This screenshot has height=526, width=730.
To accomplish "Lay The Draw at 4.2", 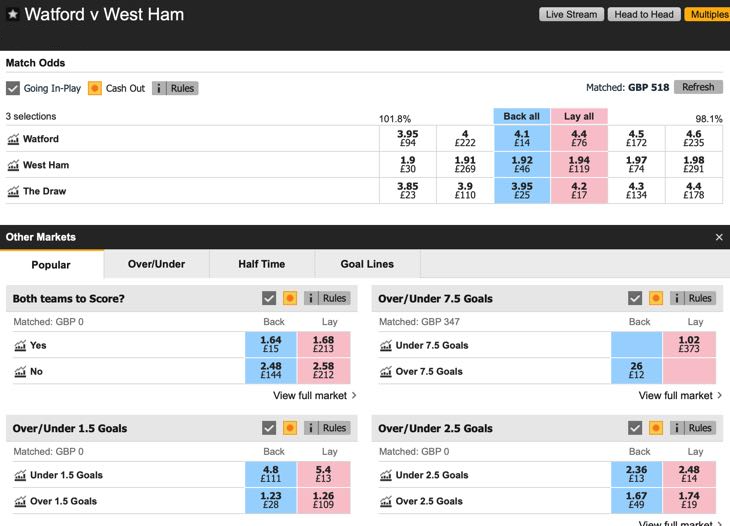I will pos(579,190).
